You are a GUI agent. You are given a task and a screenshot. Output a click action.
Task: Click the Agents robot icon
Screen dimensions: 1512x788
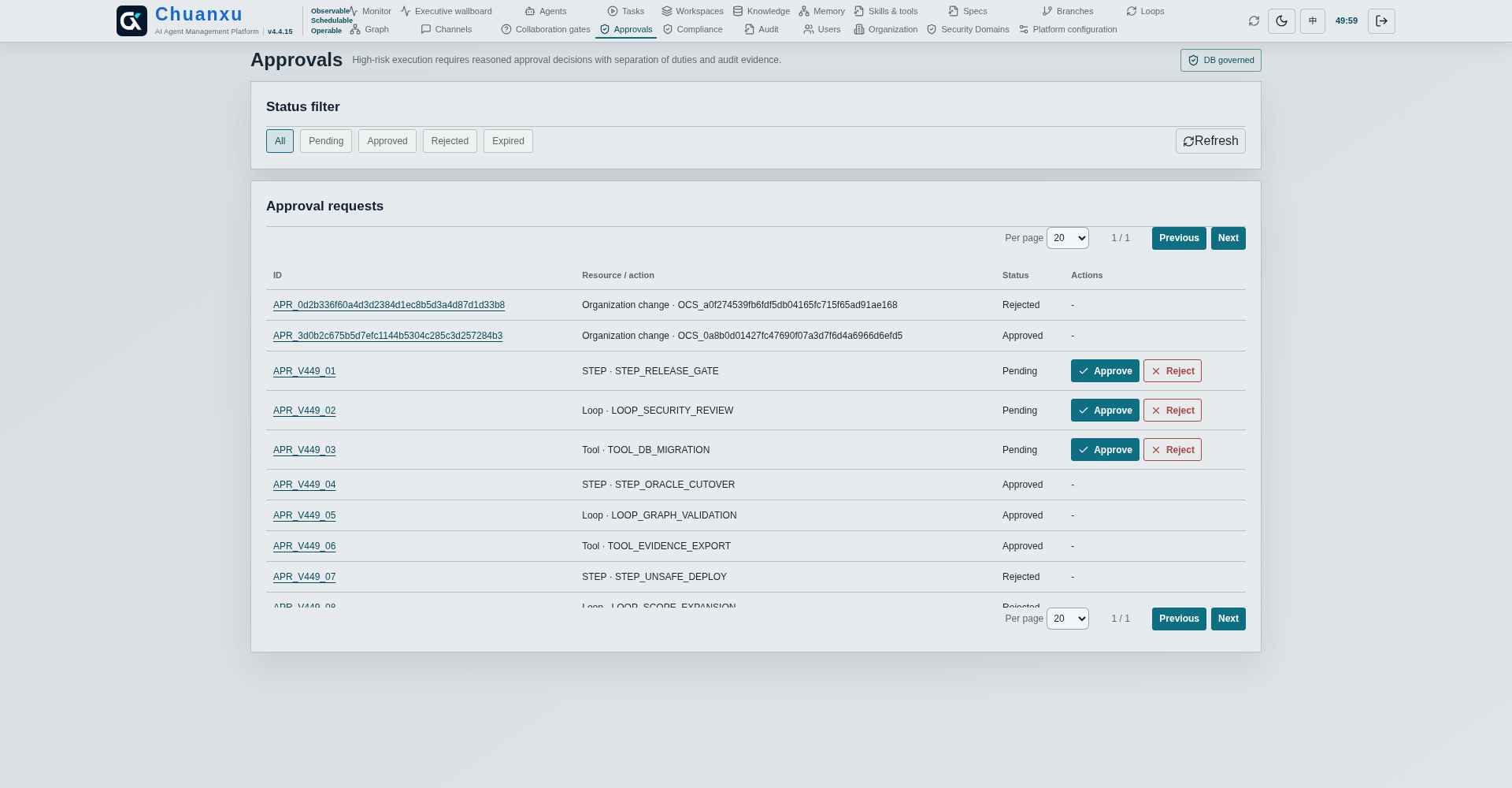pos(530,11)
